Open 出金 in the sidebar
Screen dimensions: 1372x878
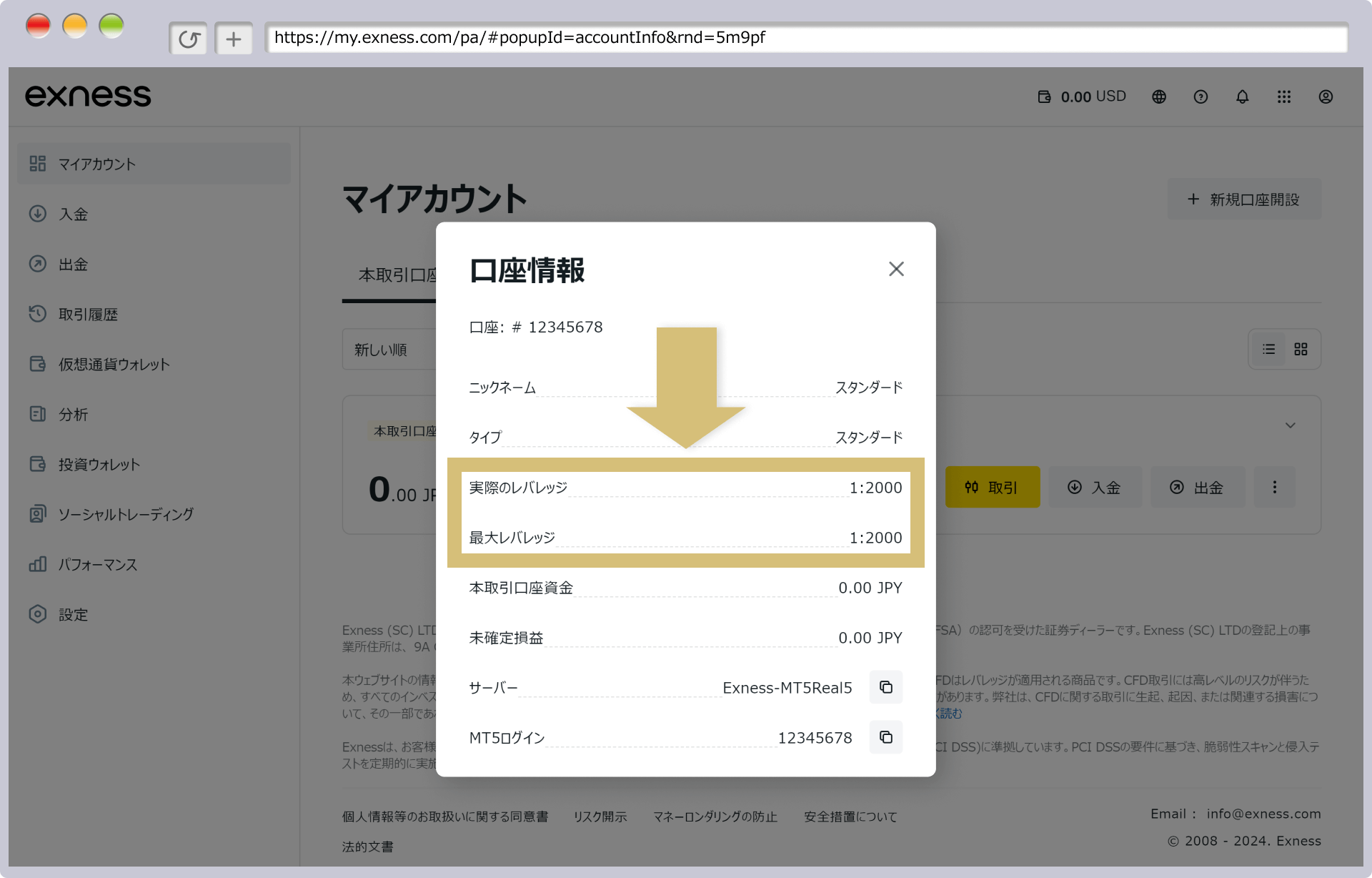tap(154, 264)
